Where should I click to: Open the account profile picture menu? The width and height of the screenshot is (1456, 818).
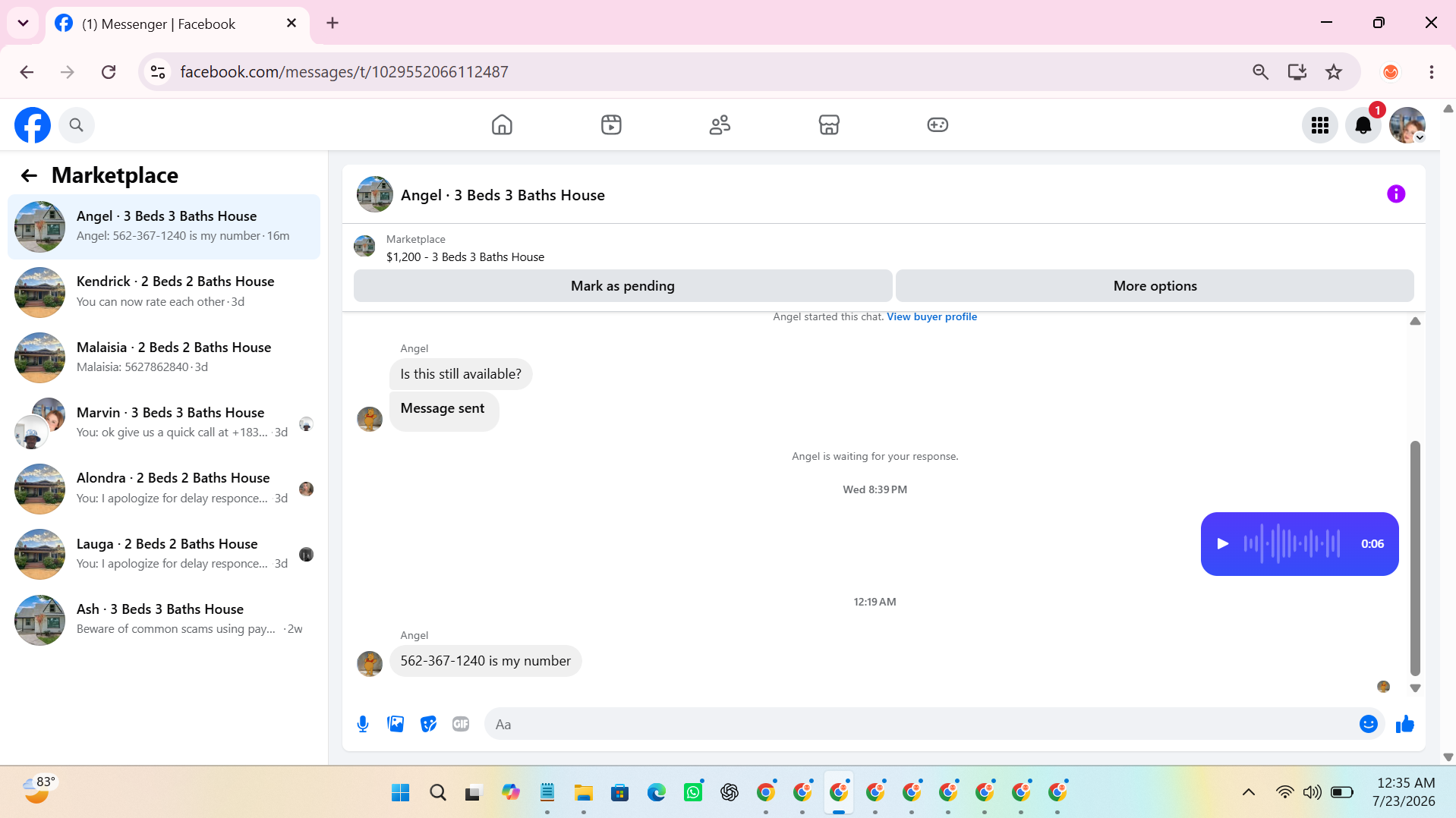pos(1407,125)
